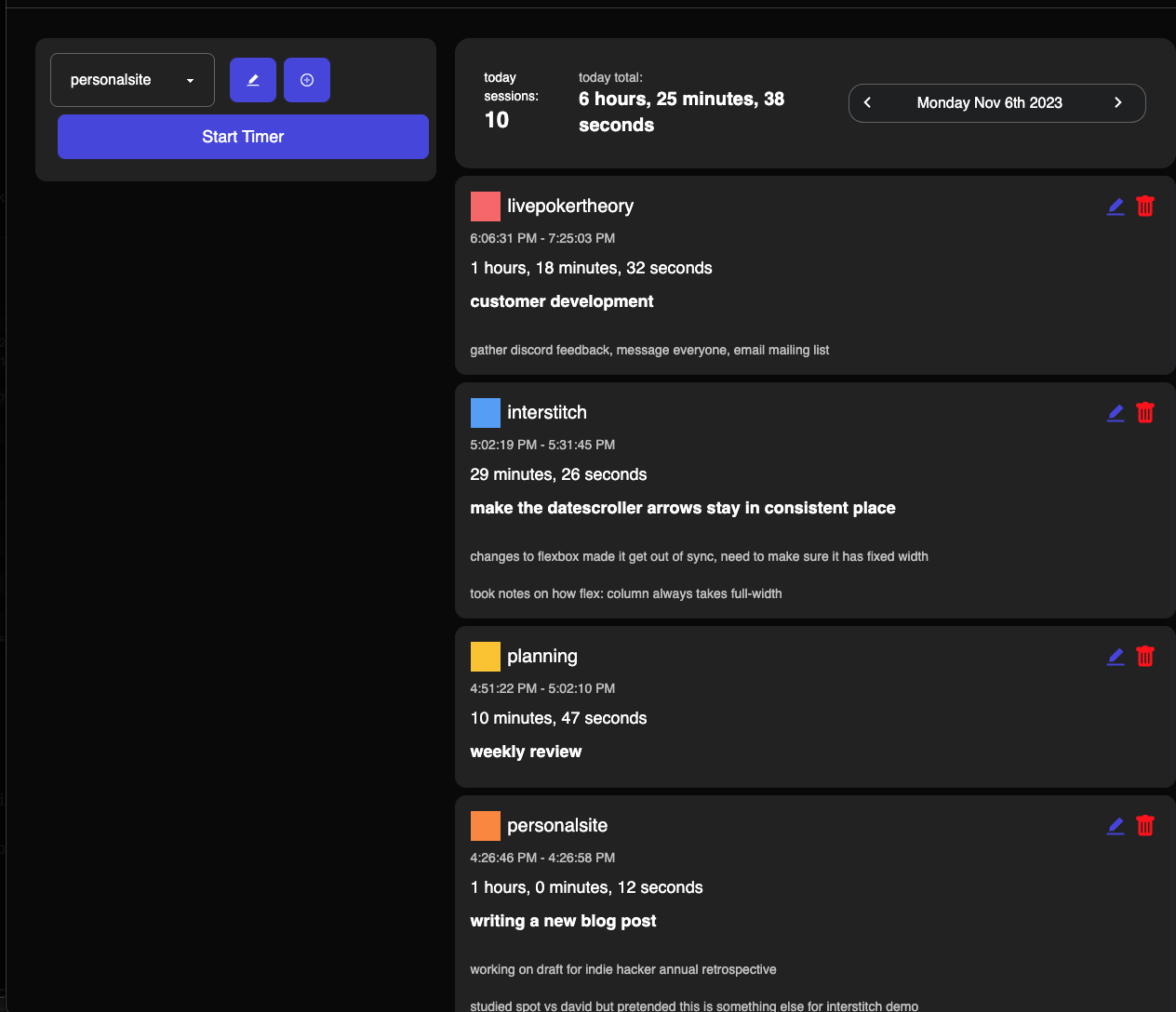The image size is (1176, 1012).
Task: Click the yellow planning color swatch
Action: 486,657
